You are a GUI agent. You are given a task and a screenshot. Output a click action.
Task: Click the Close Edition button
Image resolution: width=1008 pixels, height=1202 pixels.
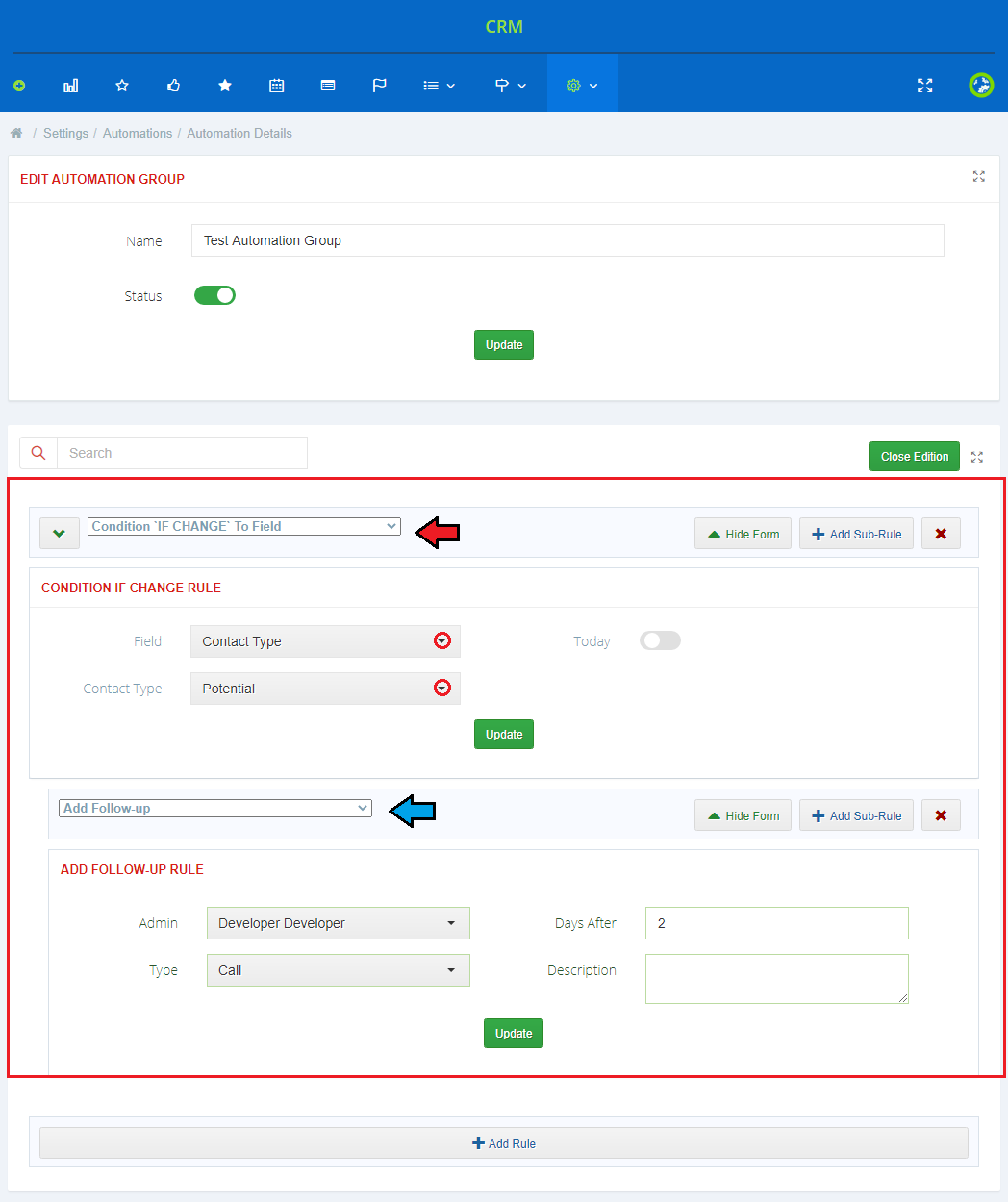point(915,457)
